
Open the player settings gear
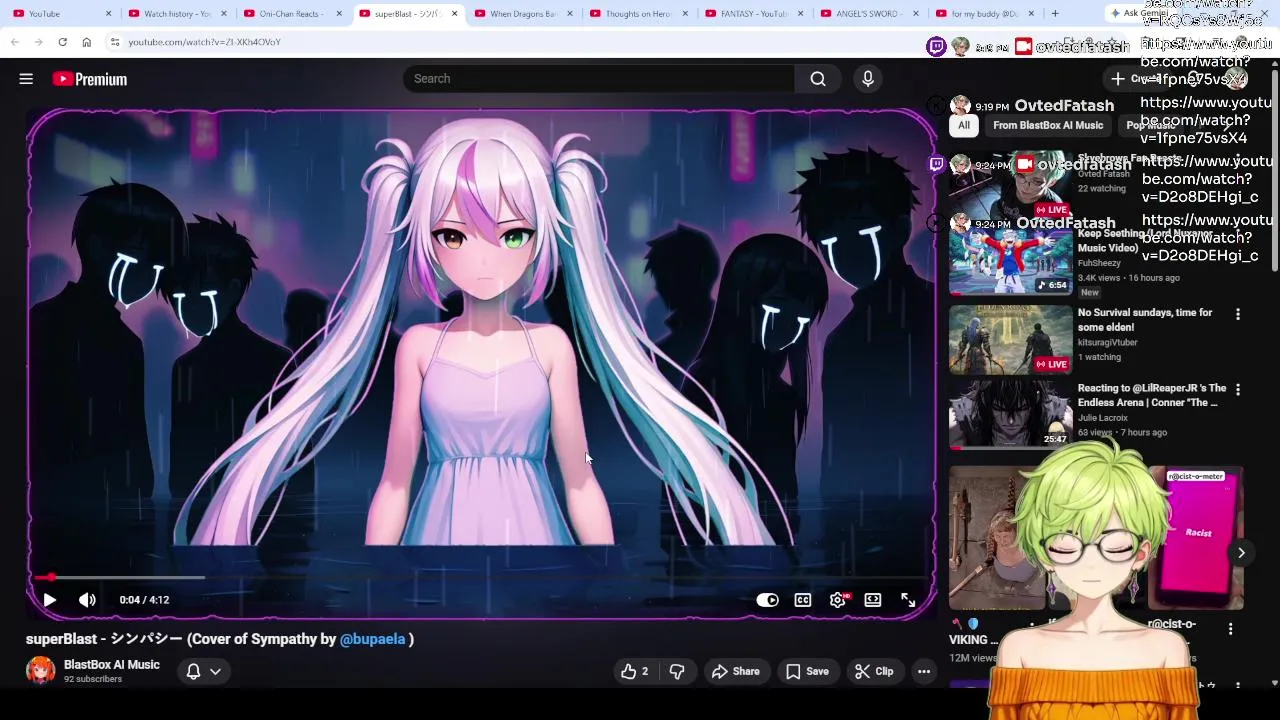click(838, 600)
